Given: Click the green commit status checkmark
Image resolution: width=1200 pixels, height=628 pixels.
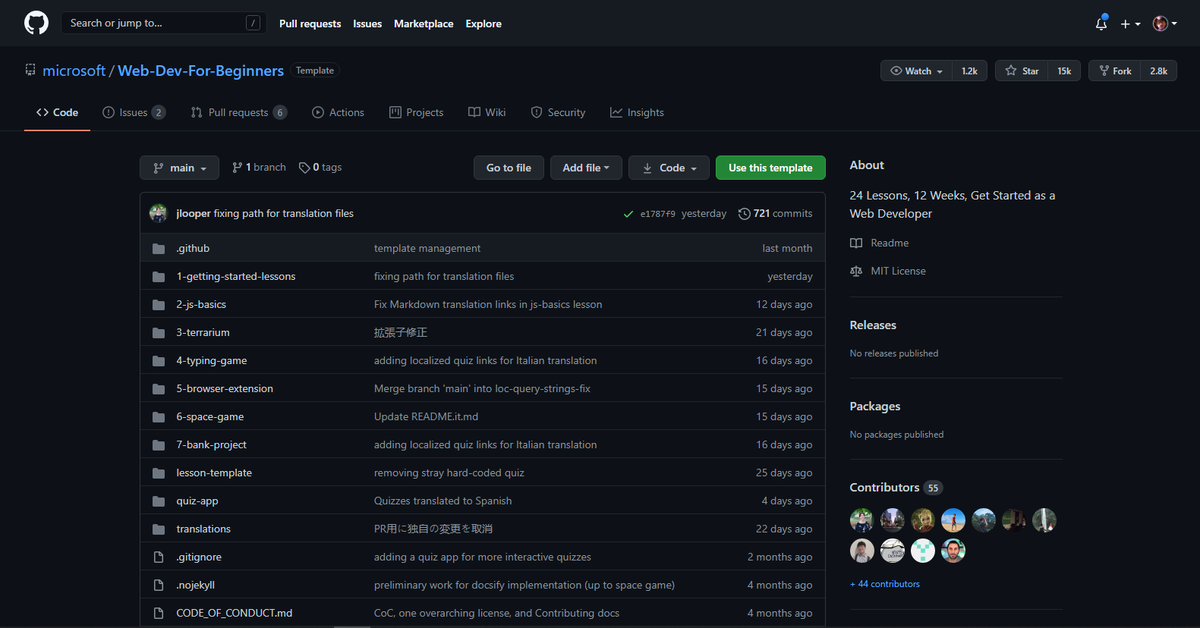Looking at the screenshot, I should 628,213.
